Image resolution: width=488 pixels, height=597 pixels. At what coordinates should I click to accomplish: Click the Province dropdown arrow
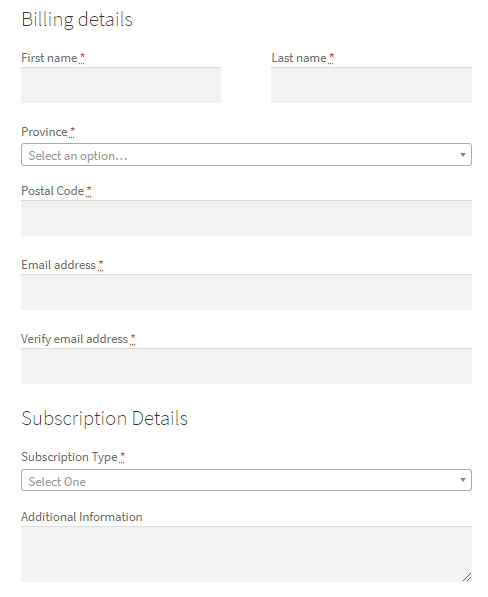tap(462, 155)
